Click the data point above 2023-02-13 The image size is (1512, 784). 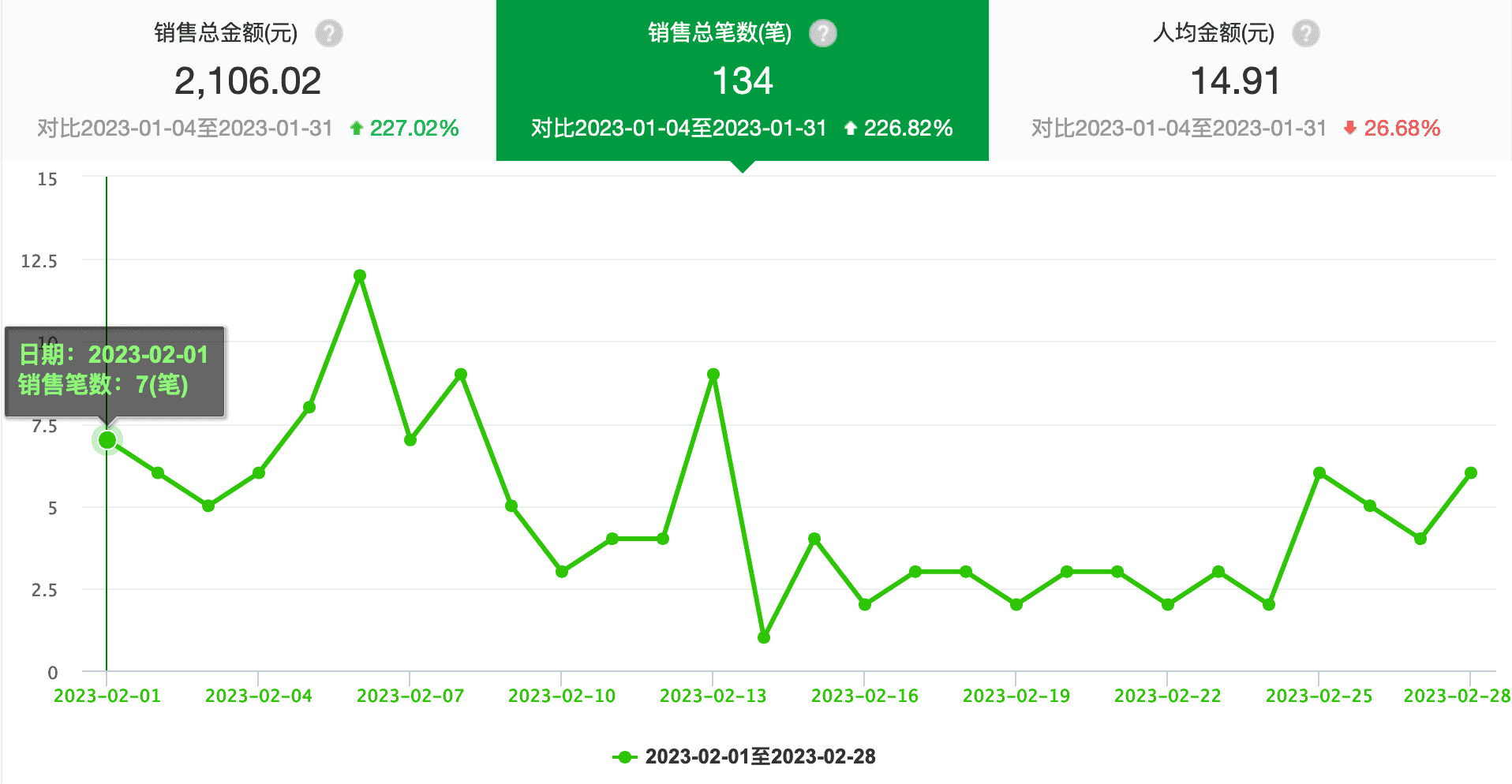[713, 375]
